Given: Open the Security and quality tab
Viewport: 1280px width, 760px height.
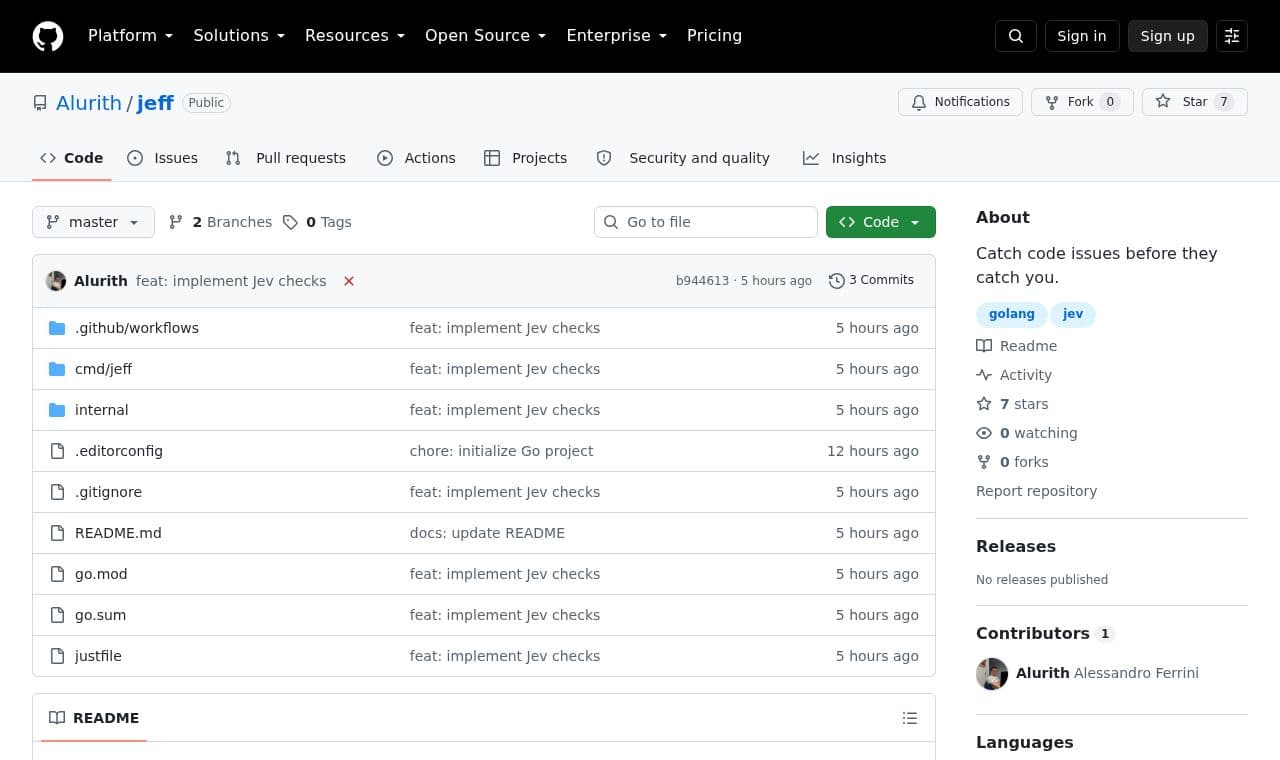Looking at the screenshot, I should pos(684,158).
